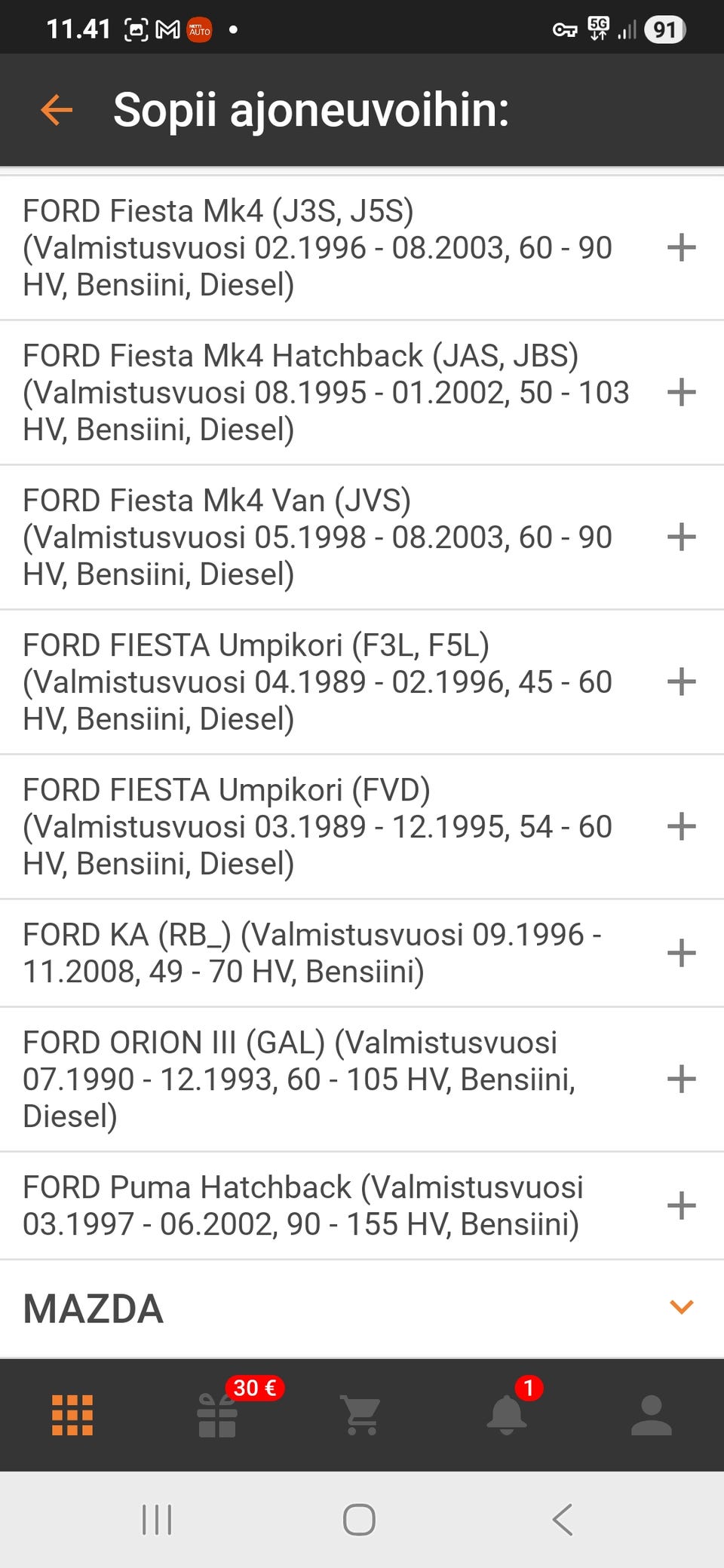Open the gift bonus icon with 30 € badge

(218, 1415)
